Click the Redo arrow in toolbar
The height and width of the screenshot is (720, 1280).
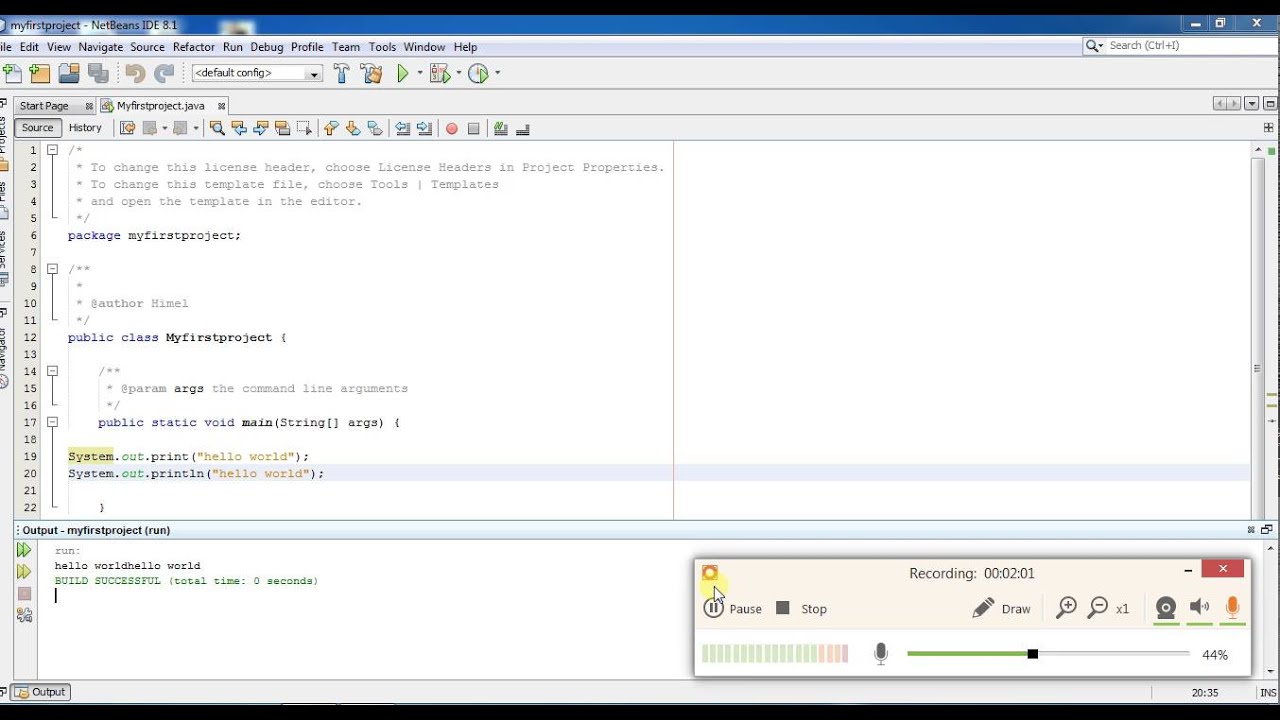pos(164,73)
